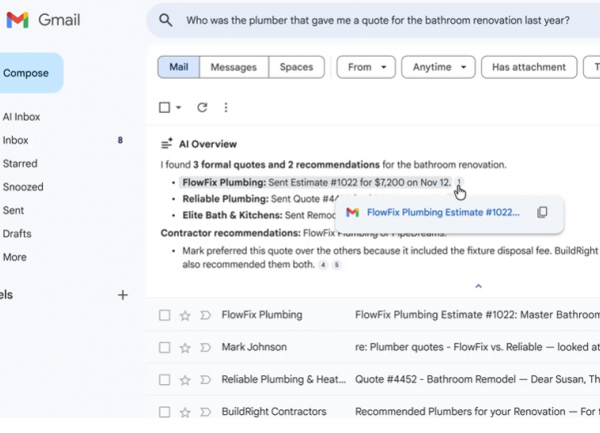Filter by Has attachment
Screen dimensions: 600x433
click(x=529, y=68)
